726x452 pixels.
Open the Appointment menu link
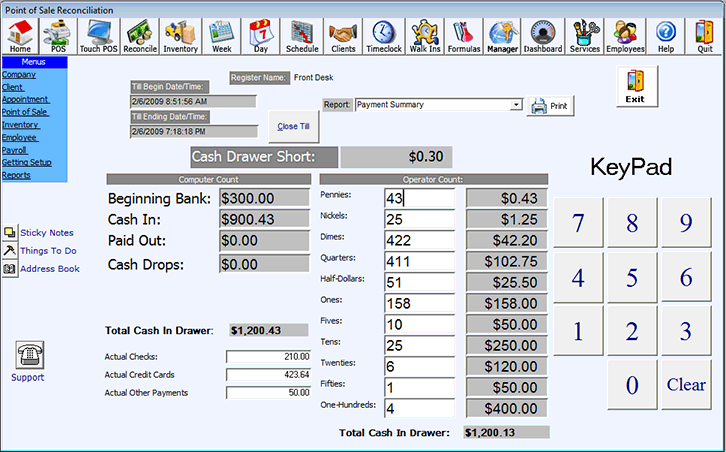[x=26, y=100]
